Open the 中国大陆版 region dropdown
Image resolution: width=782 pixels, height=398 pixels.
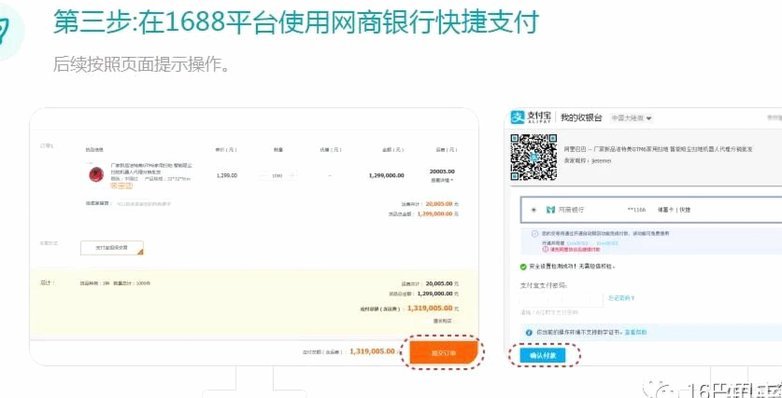coord(631,118)
